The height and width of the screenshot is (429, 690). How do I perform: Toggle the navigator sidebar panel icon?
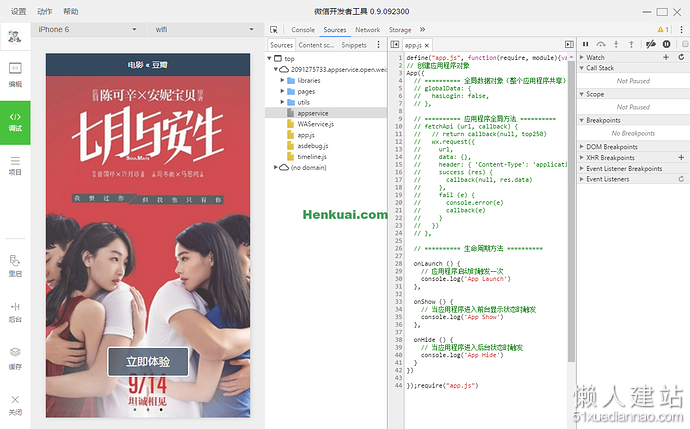tap(395, 44)
